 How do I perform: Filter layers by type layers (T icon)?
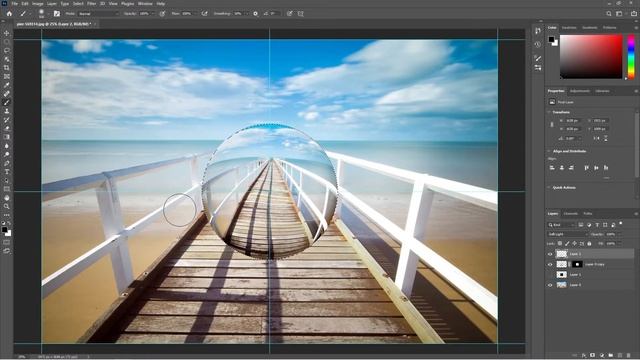(x=597, y=225)
